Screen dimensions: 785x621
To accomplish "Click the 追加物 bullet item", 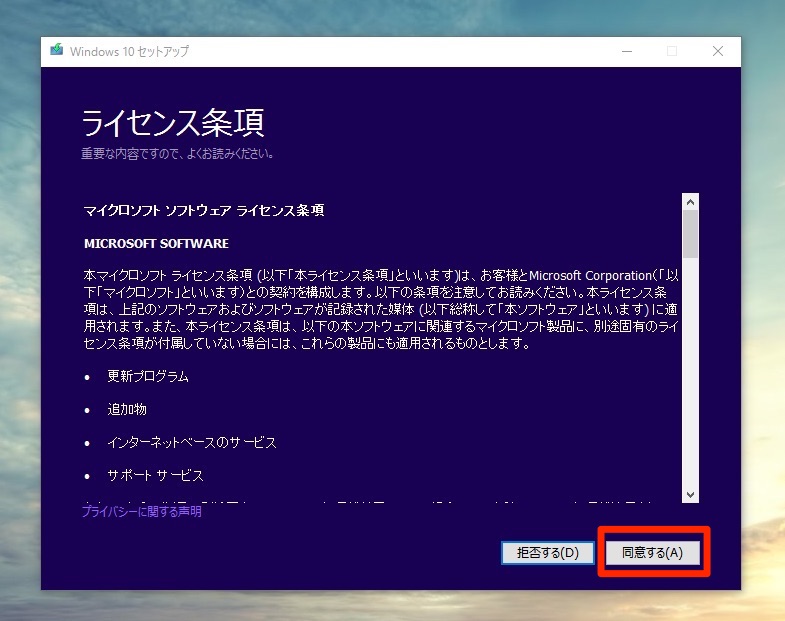I will pyautogui.click(x=128, y=410).
